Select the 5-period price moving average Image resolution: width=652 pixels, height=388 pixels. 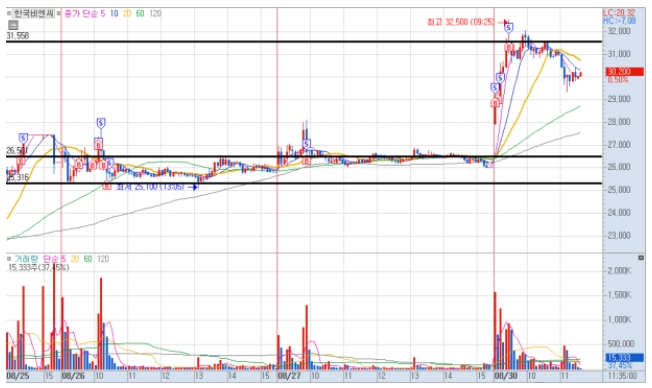tap(103, 13)
